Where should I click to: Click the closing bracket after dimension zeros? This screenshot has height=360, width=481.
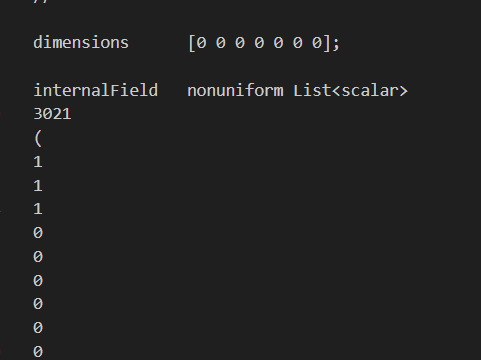tap(327, 43)
